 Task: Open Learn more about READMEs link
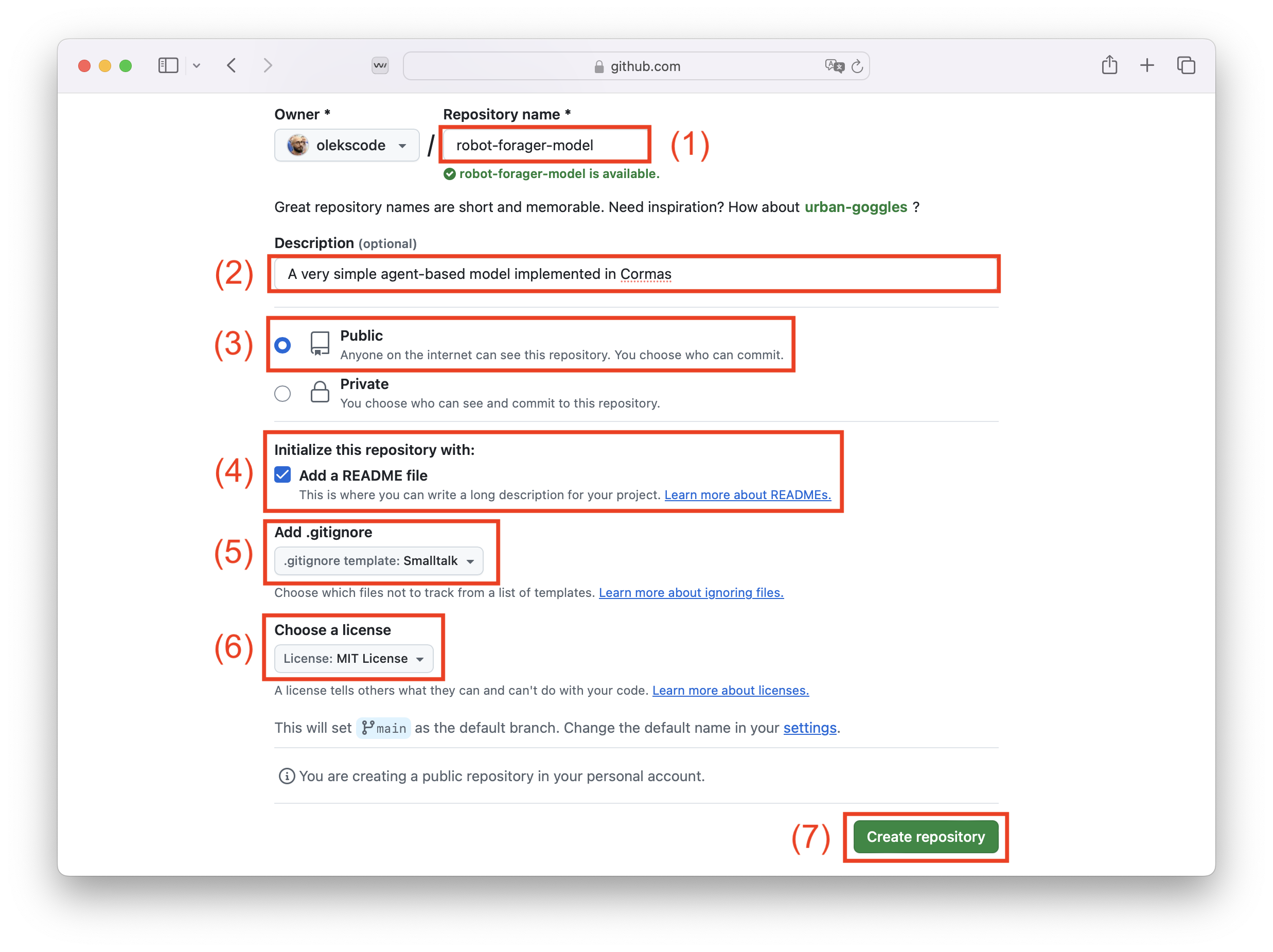coord(748,495)
